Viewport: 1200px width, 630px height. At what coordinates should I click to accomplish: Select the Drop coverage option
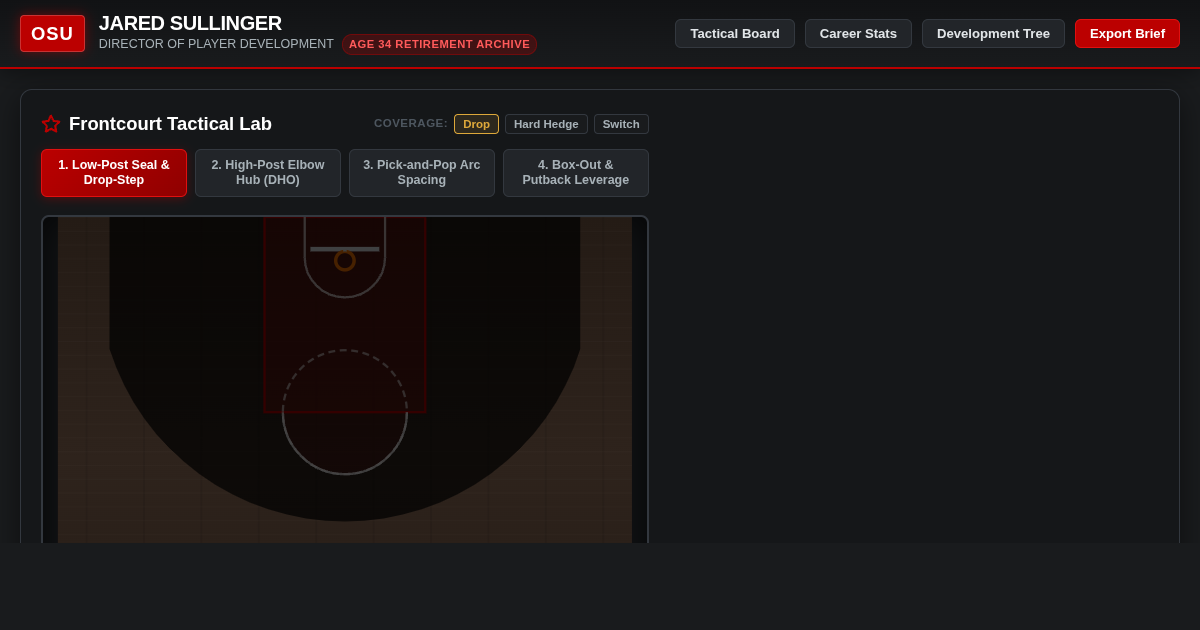click(476, 124)
